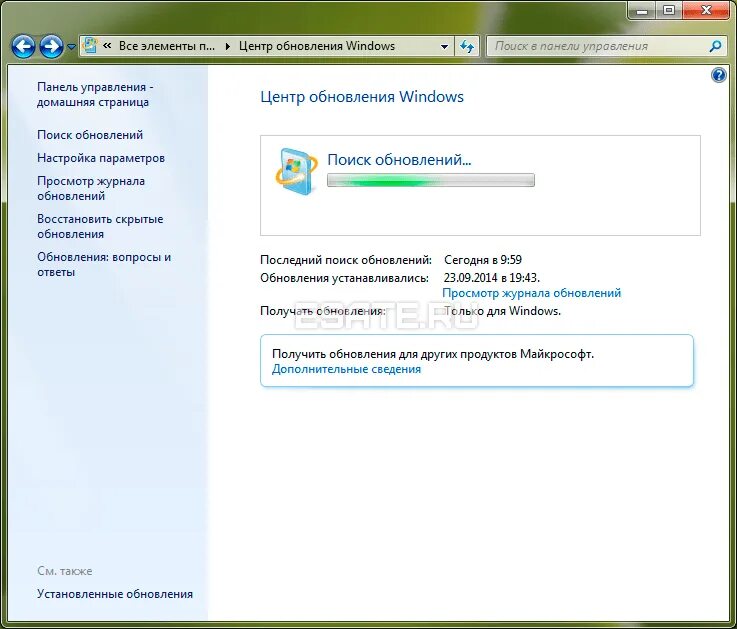The image size is (737, 629).
Task: Click 'Восстановить скрытые обновления'
Action: pos(100,227)
